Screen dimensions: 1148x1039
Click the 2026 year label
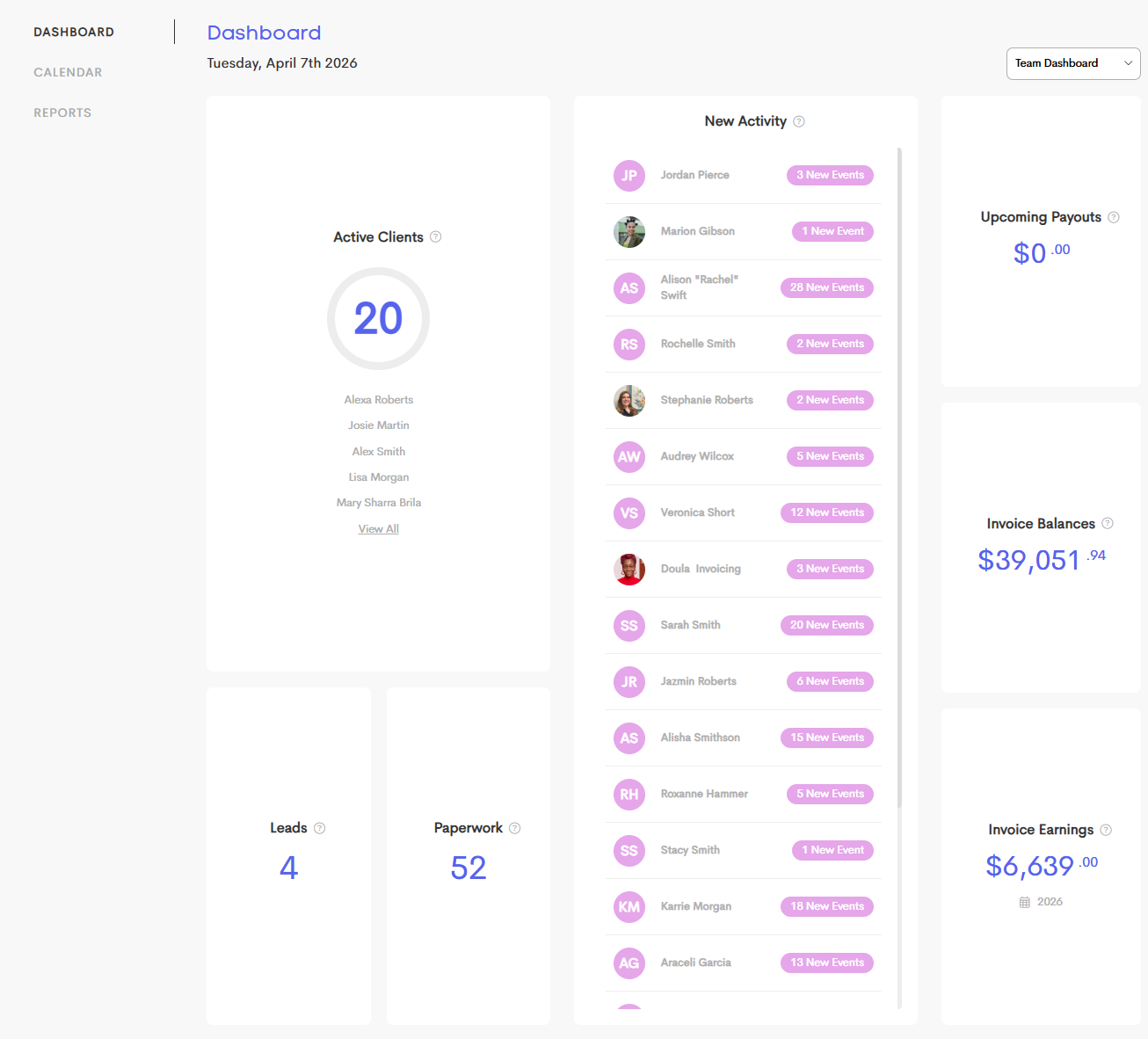click(1050, 902)
